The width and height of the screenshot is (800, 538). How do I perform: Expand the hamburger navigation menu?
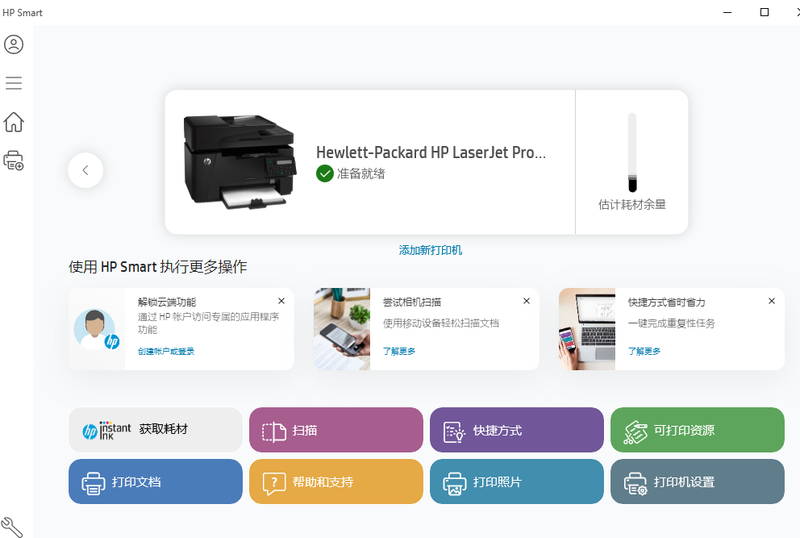pyautogui.click(x=14, y=83)
